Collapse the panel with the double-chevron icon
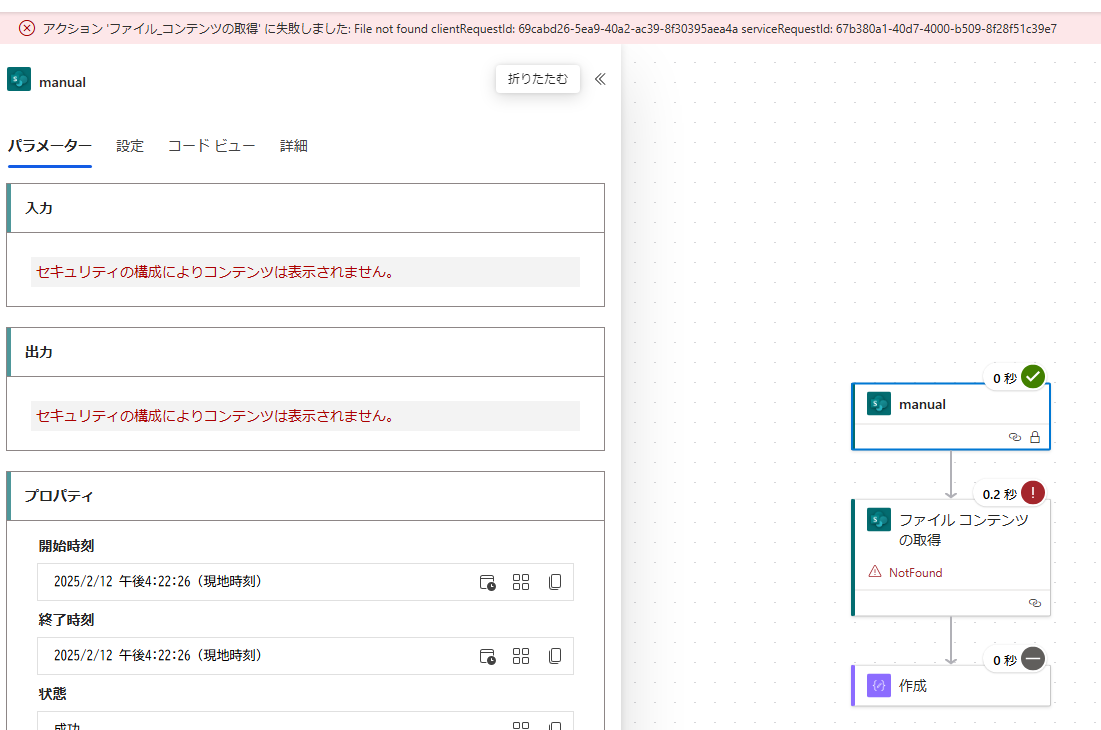Screen dimensions: 1101x730 [600, 79]
